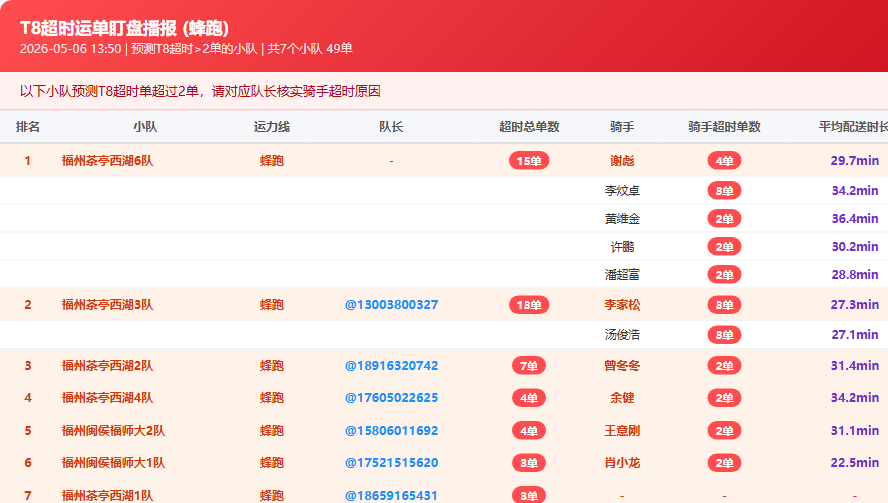The image size is (888, 503).
Task: Select rider name 许鹏
Action: [x=622, y=247]
